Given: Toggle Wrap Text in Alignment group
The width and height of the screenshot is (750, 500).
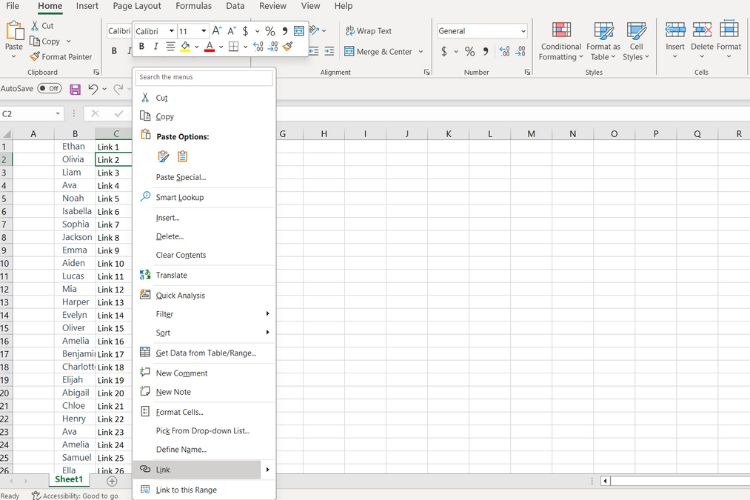Looking at the screenshot, I should [368, 31].
